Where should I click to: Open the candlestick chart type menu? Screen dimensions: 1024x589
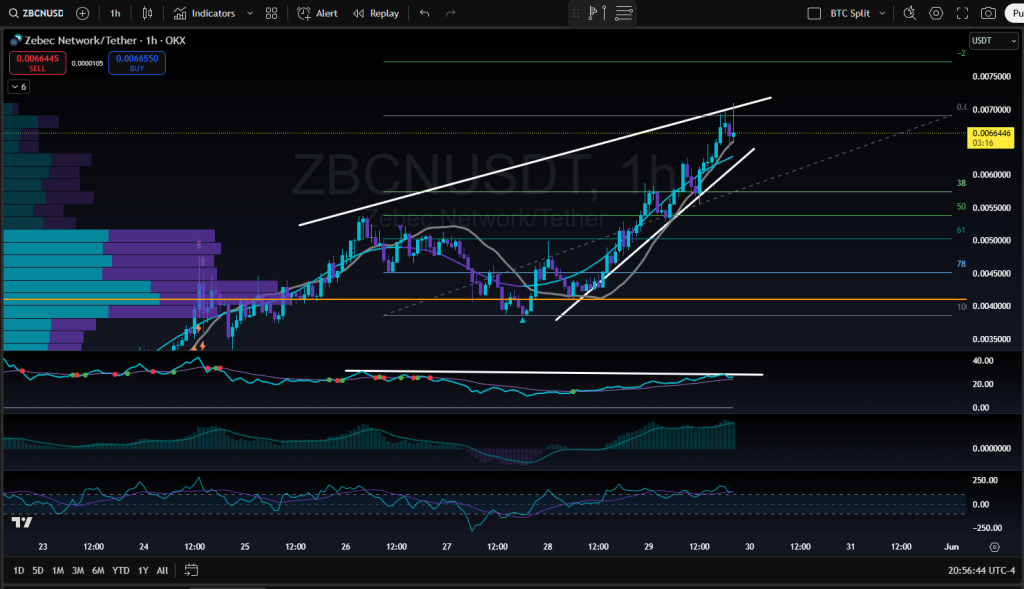pos(148,13)
